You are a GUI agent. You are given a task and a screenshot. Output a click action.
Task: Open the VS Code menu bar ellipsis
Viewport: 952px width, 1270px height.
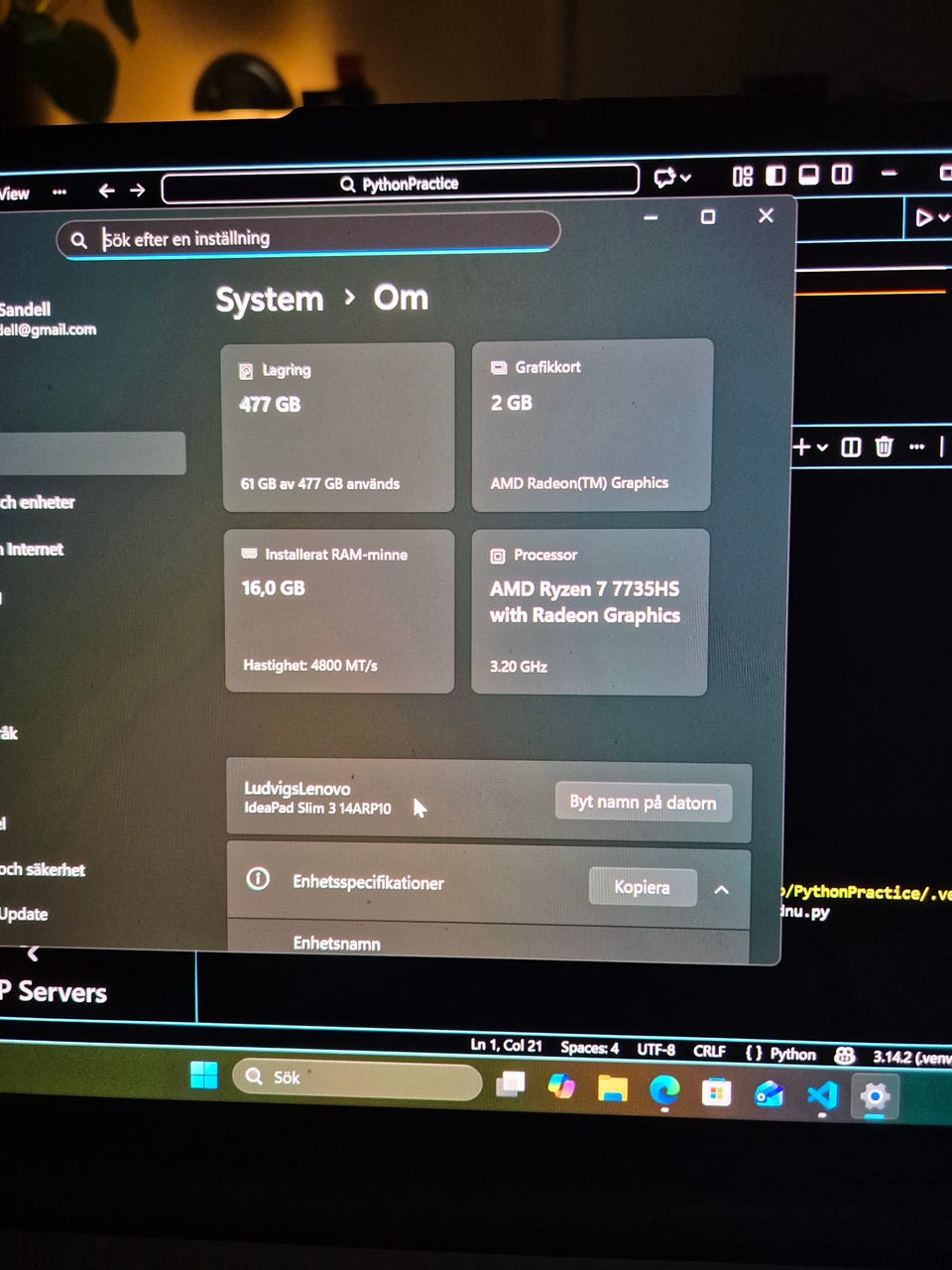tap(59, 191)
